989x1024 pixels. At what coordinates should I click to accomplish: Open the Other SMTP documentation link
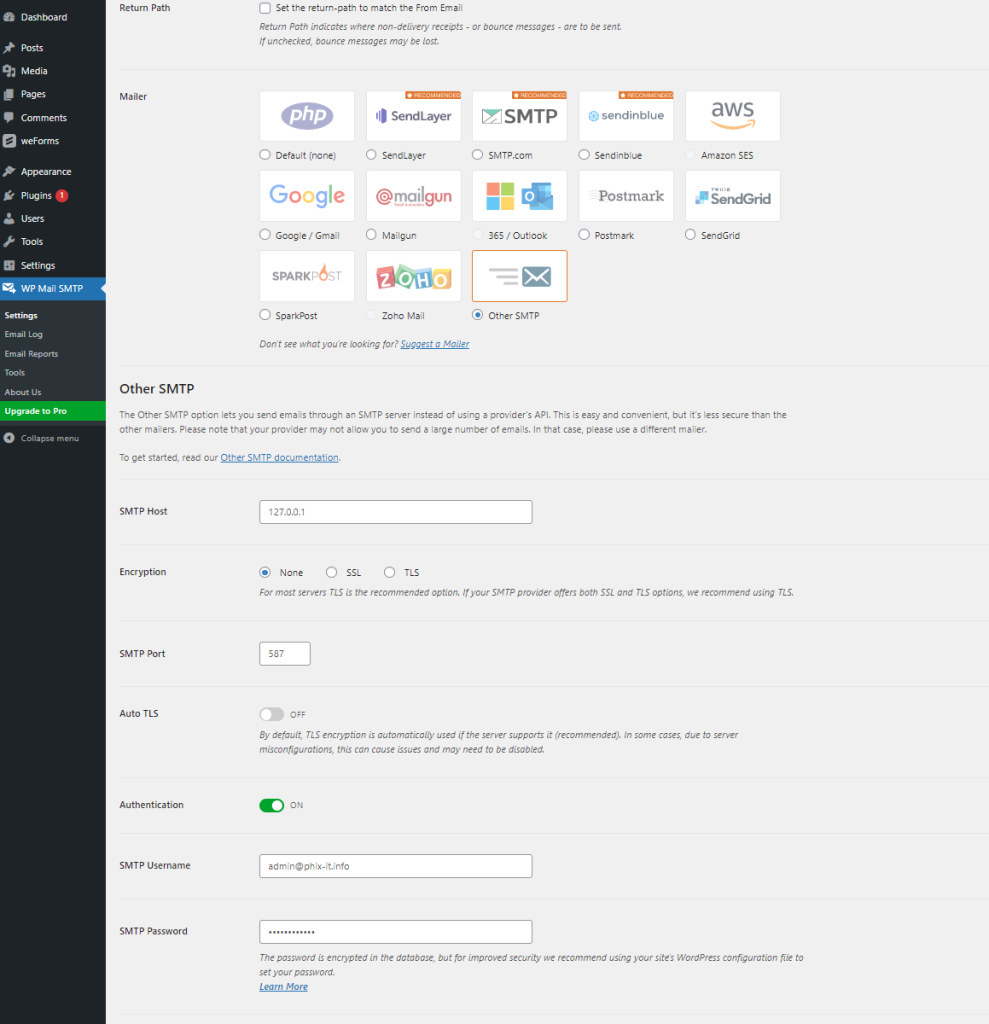[280, 458]
